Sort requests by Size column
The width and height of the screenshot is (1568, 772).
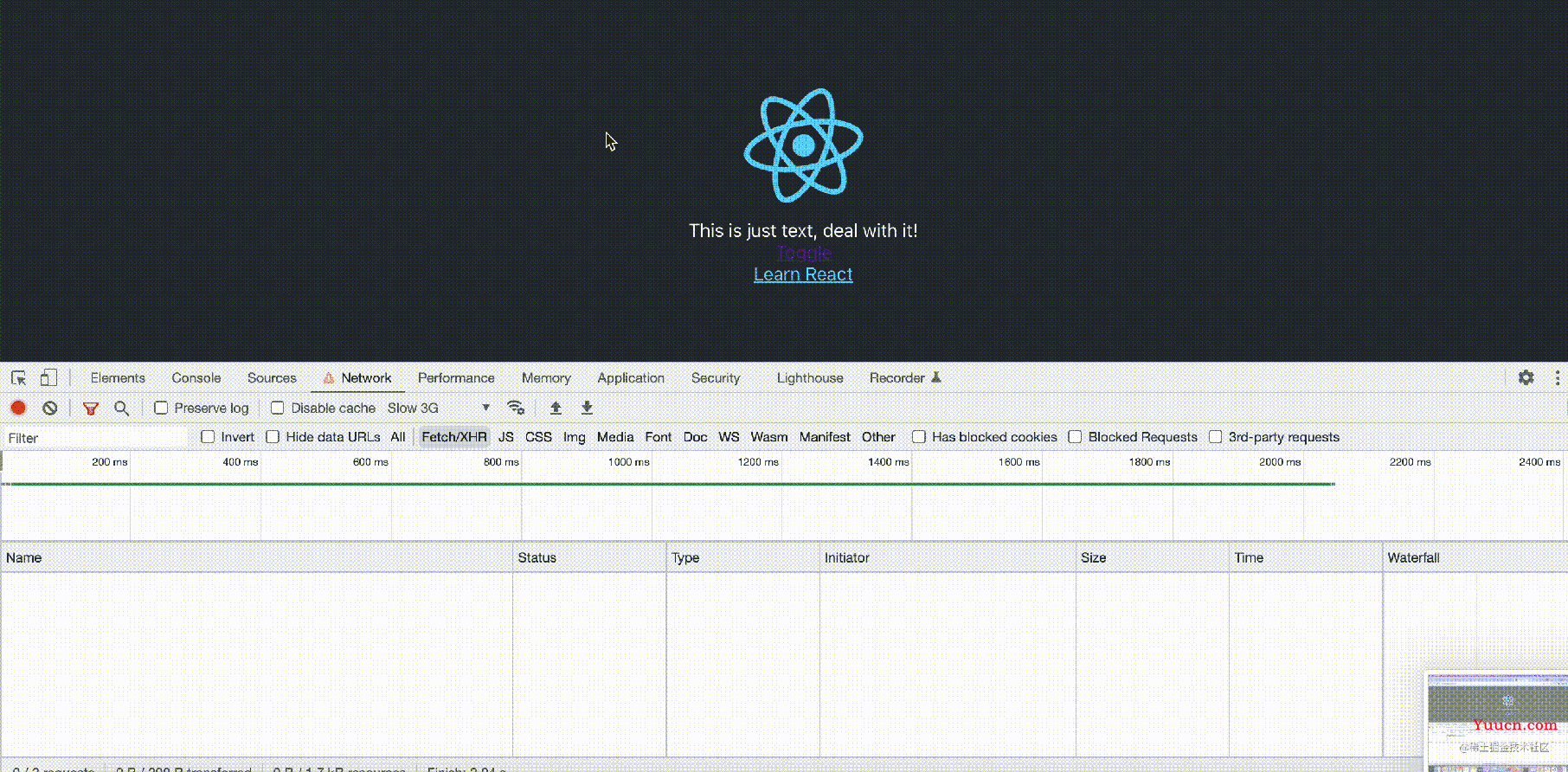click(x=1153, y=557)
